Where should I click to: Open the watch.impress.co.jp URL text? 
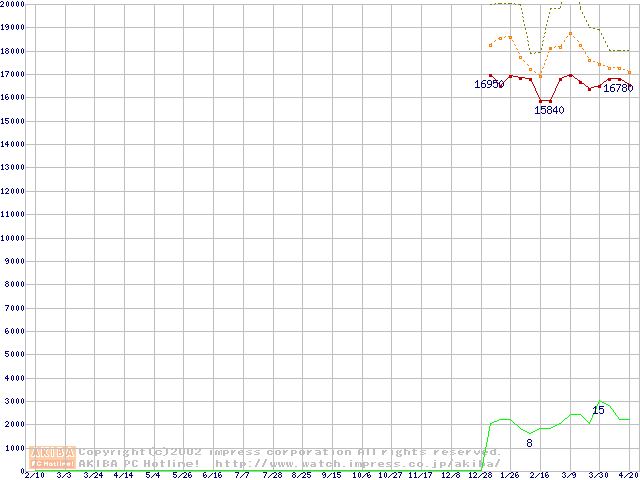tap(357, 463)
